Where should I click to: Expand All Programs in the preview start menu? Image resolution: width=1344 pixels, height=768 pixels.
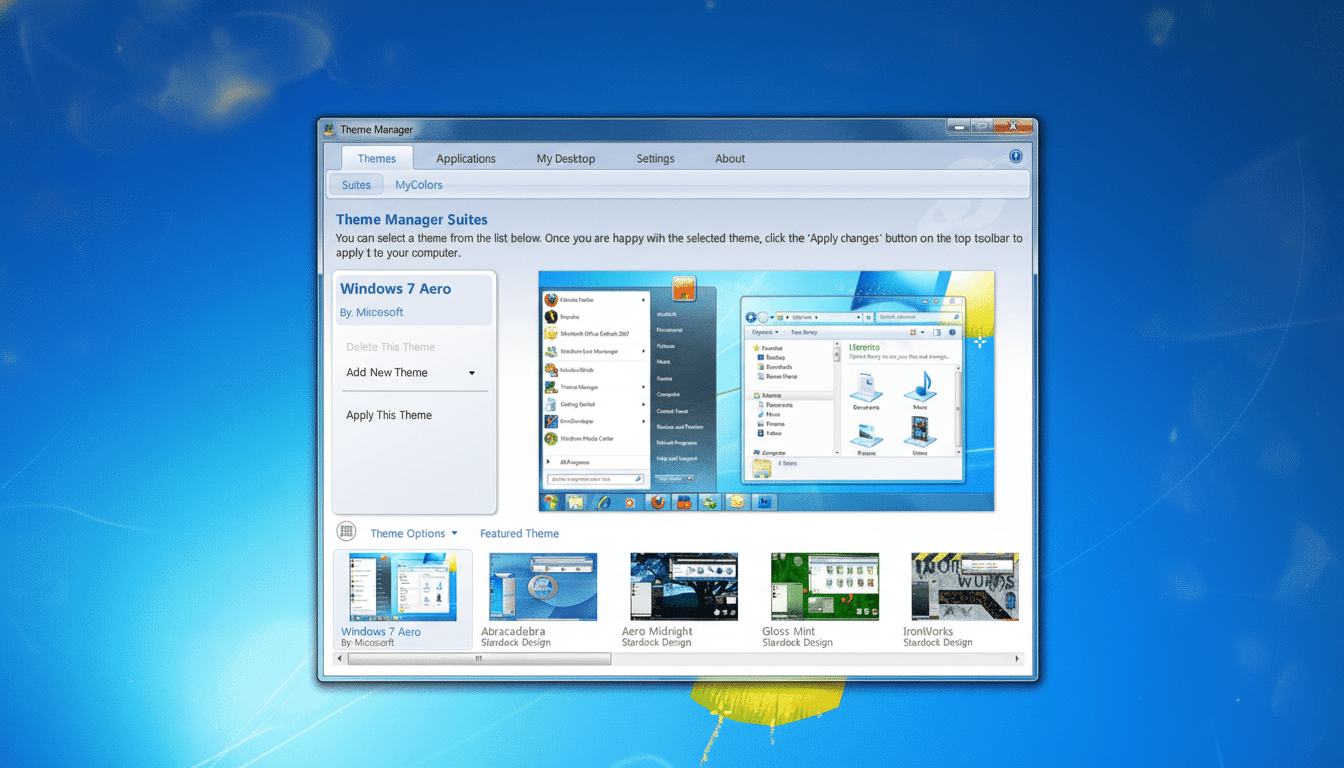click(x=575, y=464)
